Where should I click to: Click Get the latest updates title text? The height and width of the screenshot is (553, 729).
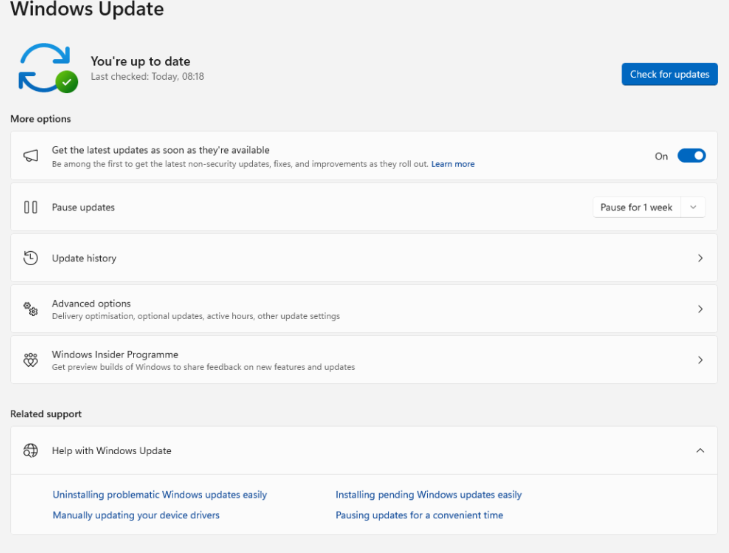160,150
